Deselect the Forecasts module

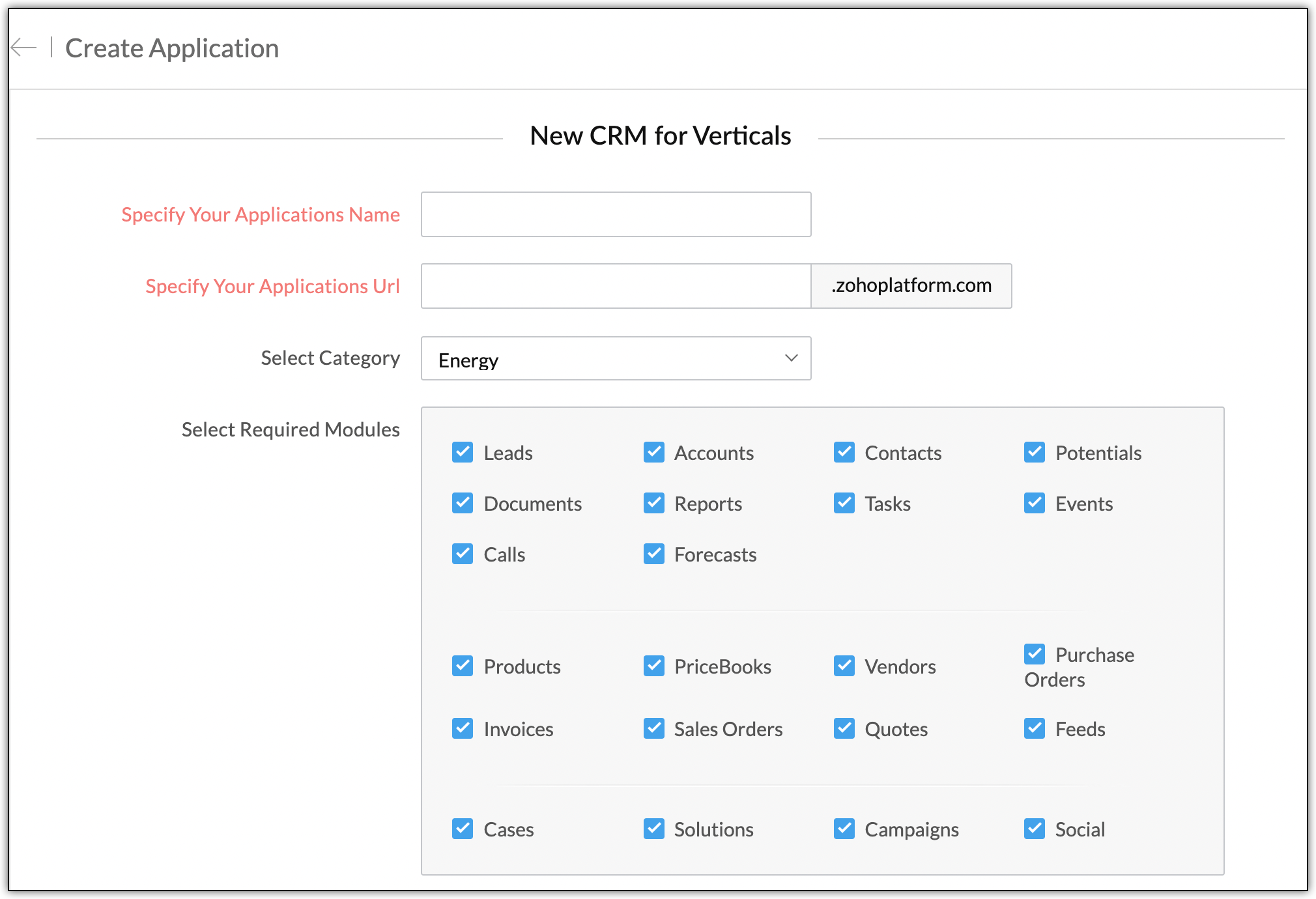[x=653, y=554]
